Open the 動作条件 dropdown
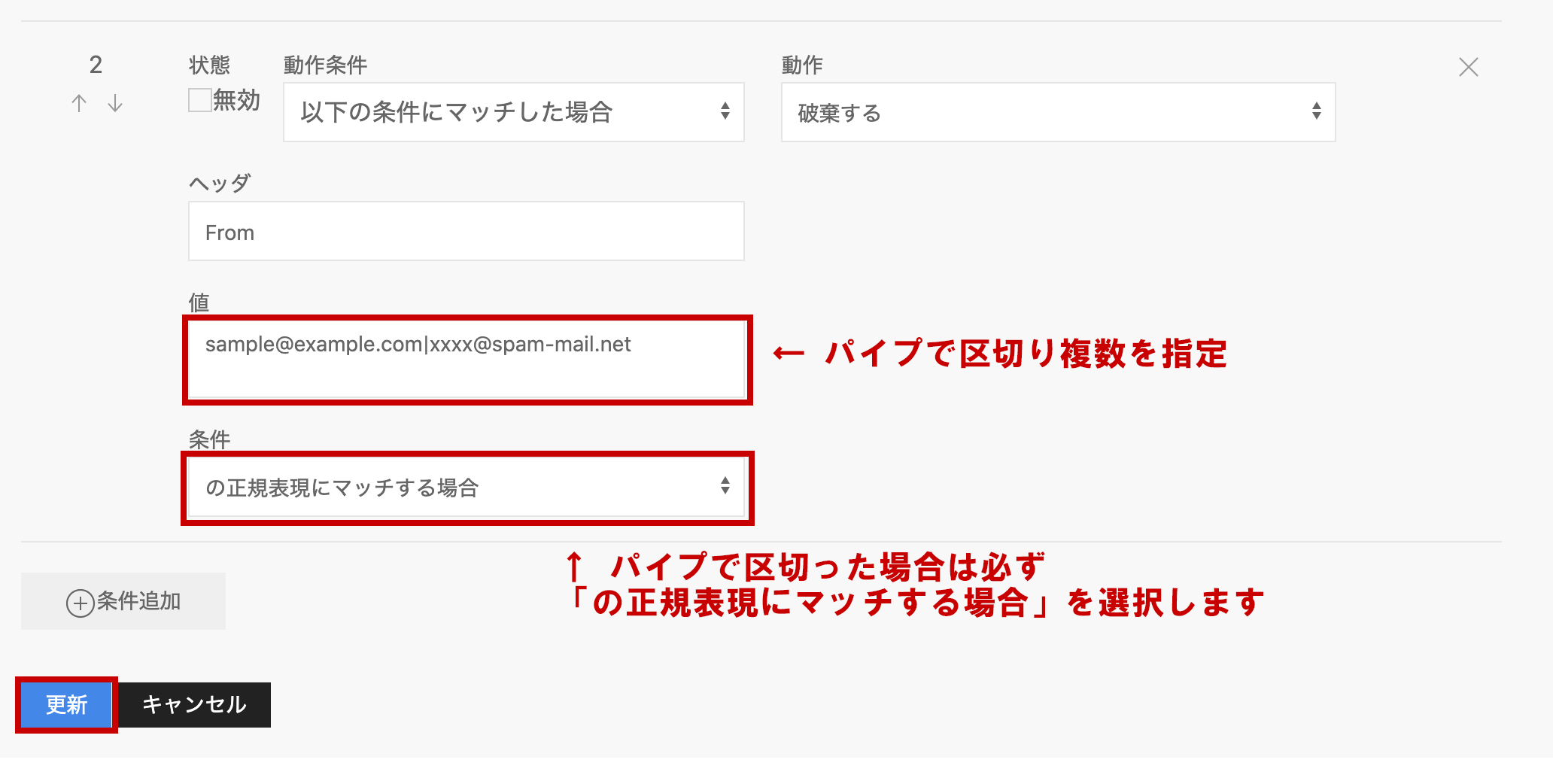 (514, 112)
